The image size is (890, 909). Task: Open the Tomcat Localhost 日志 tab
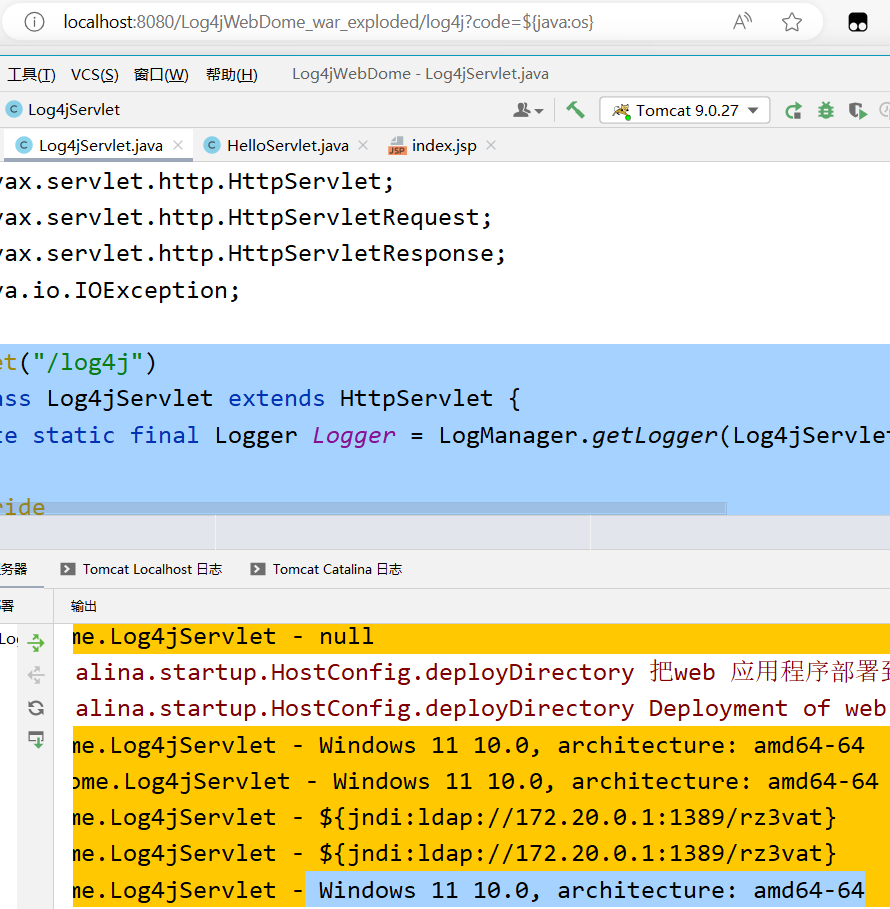point(141,569)
